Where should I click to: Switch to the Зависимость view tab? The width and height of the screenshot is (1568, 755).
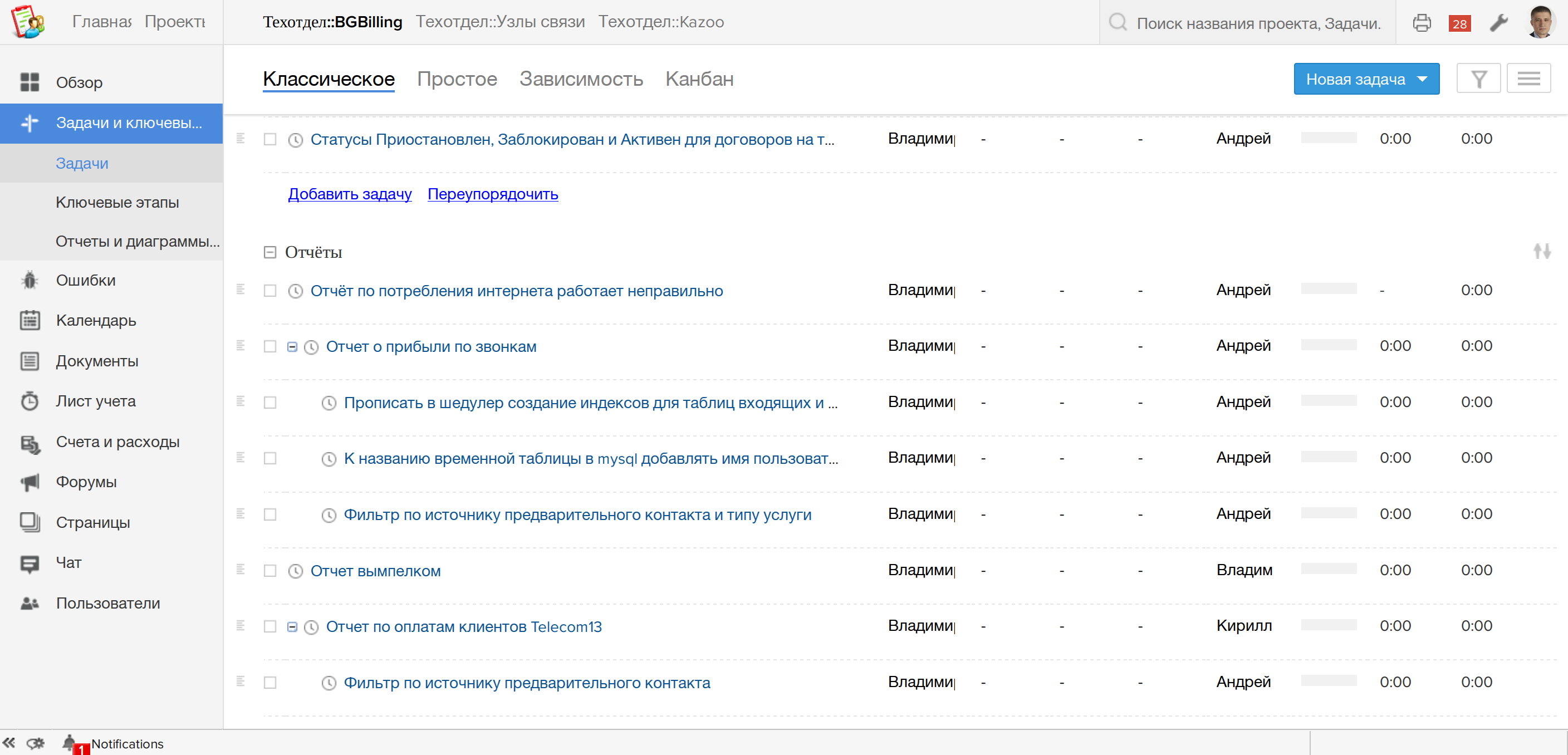[581, 79]
